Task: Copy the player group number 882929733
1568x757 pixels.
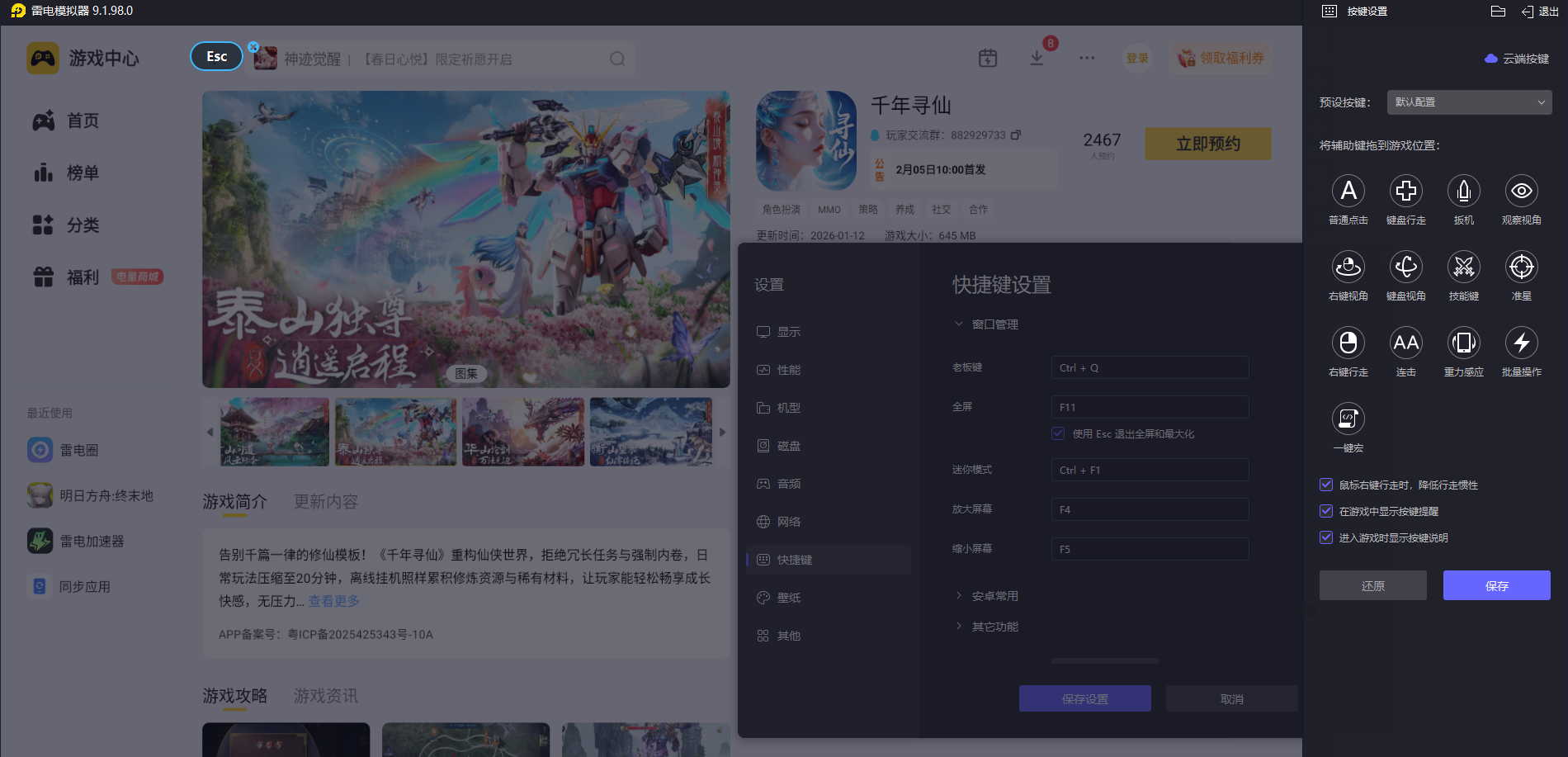Action: [x=1016, y=135]
